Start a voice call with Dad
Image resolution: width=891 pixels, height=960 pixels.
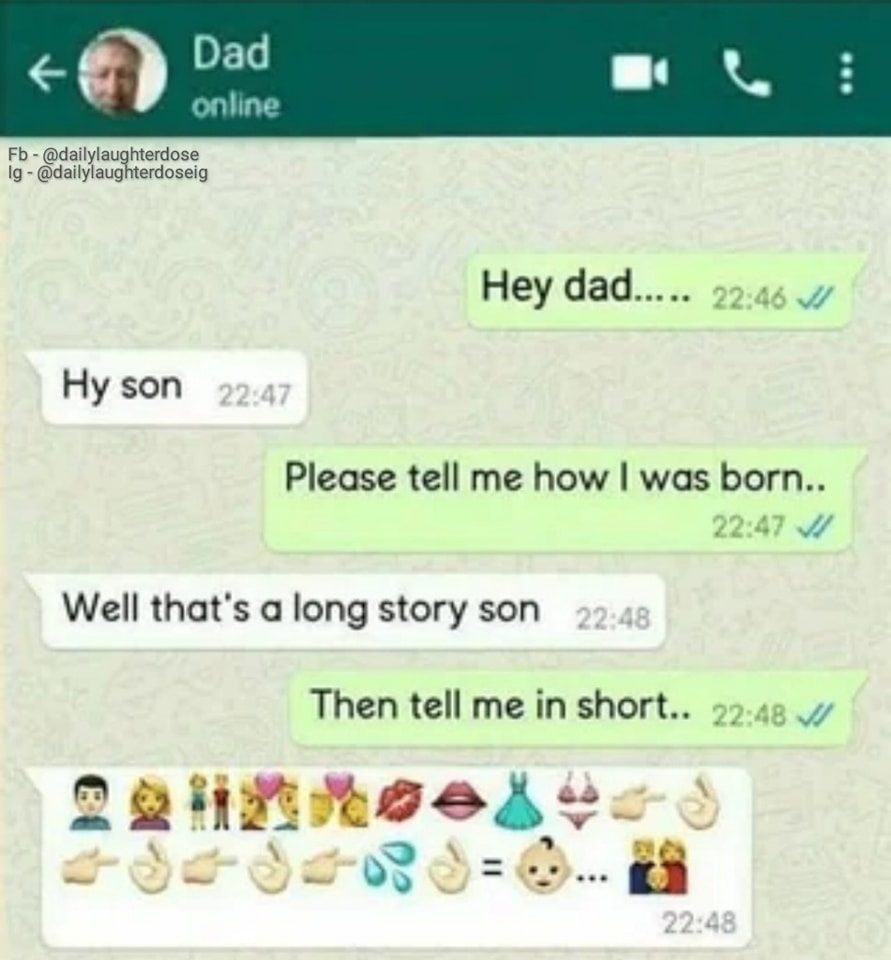(747, 73)
